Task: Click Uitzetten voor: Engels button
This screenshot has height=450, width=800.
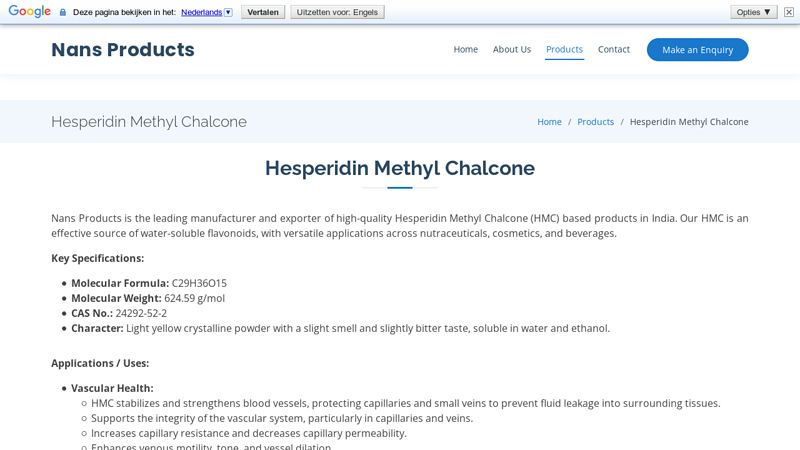Action: (337, 12)
